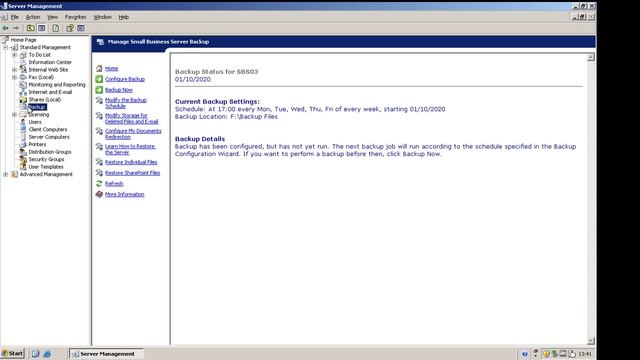Expand the Licensing node

coord(14,115)
